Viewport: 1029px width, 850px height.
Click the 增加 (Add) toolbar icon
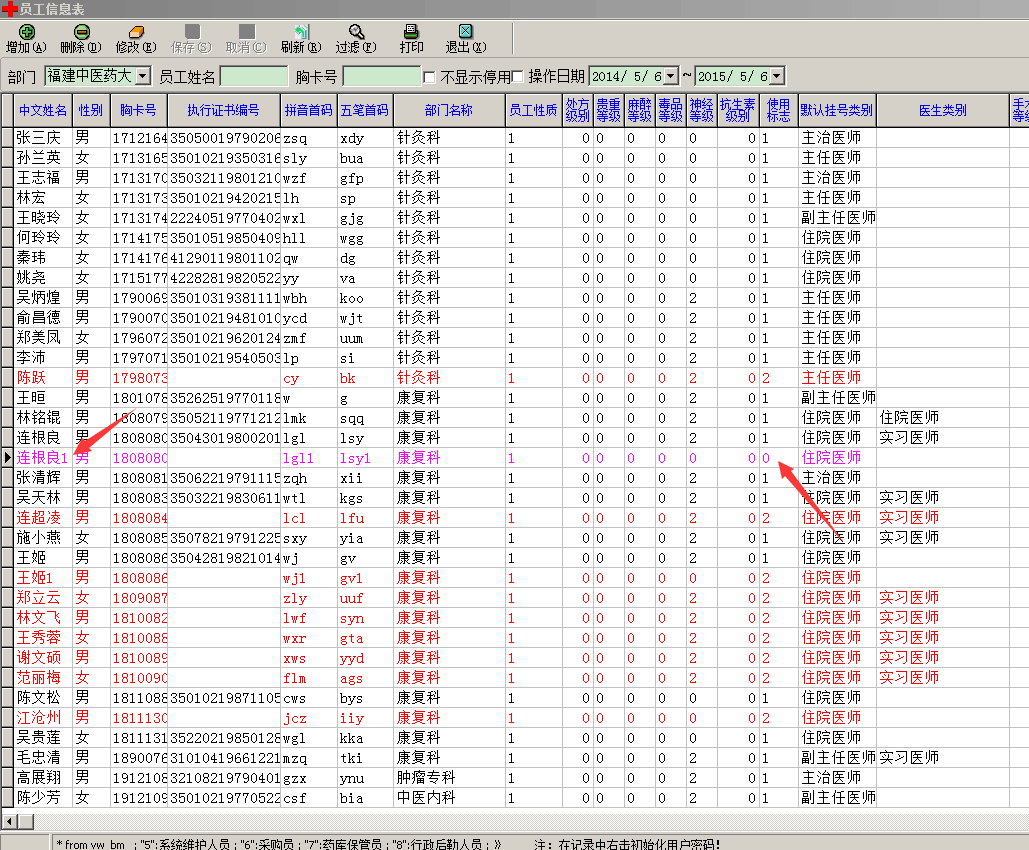(26, 33)
